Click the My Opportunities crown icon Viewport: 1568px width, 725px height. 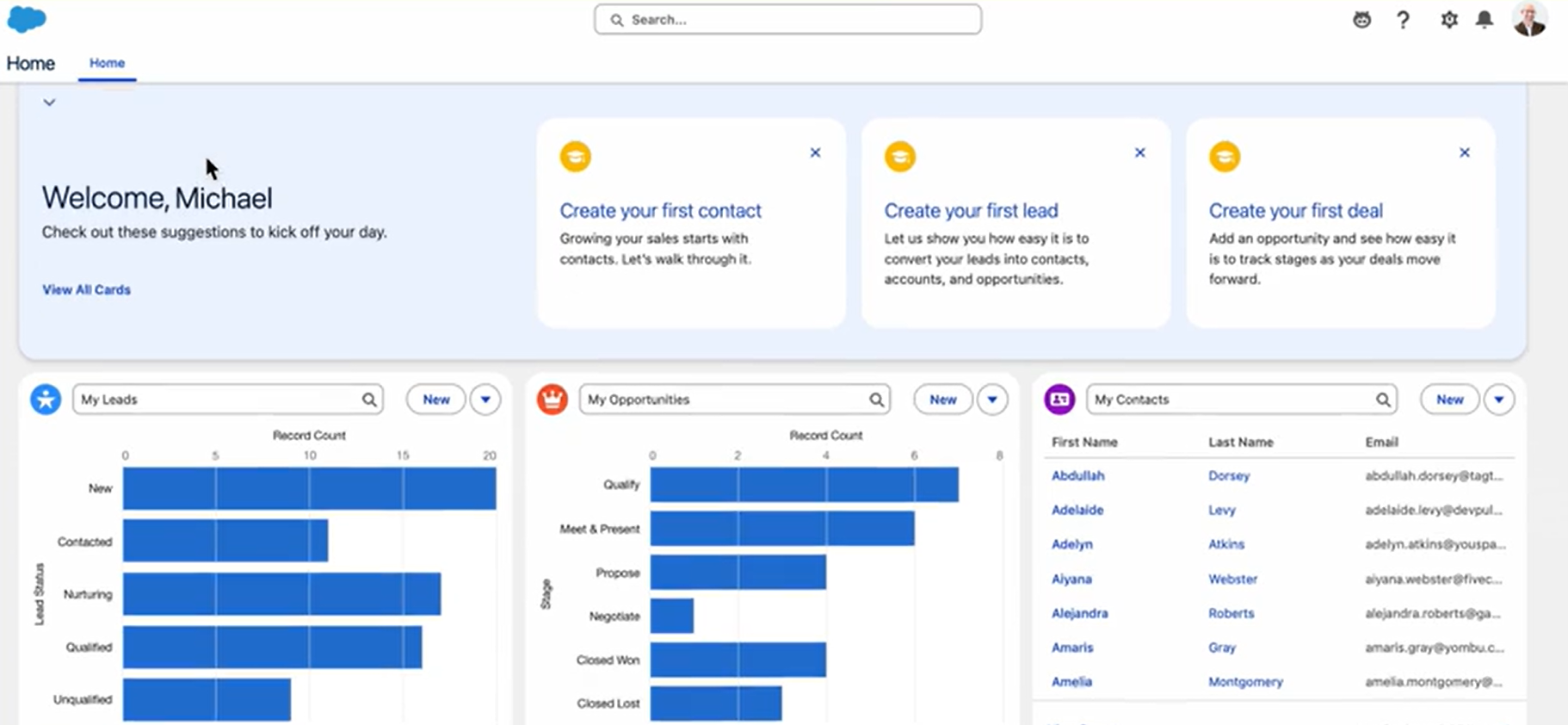(x=553, y=400)
